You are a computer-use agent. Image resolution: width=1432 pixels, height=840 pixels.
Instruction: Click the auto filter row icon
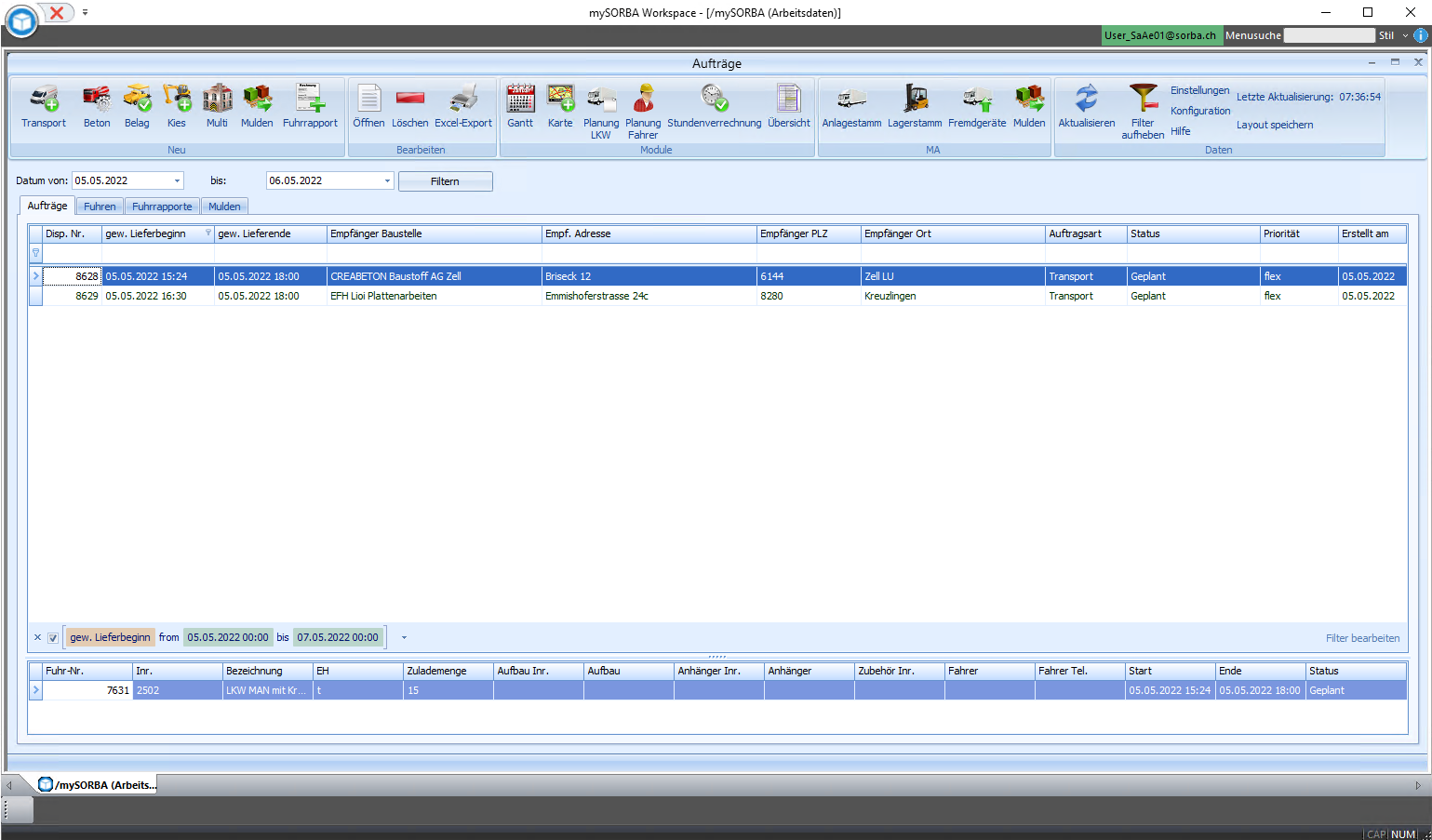[x=35, y=253]
